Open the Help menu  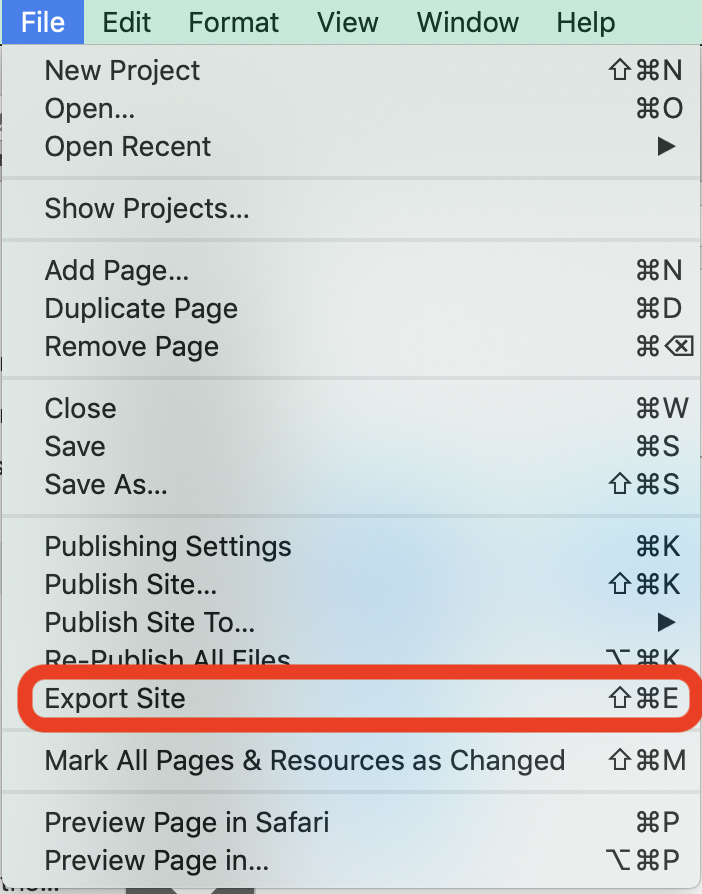[x=586, y=22]
